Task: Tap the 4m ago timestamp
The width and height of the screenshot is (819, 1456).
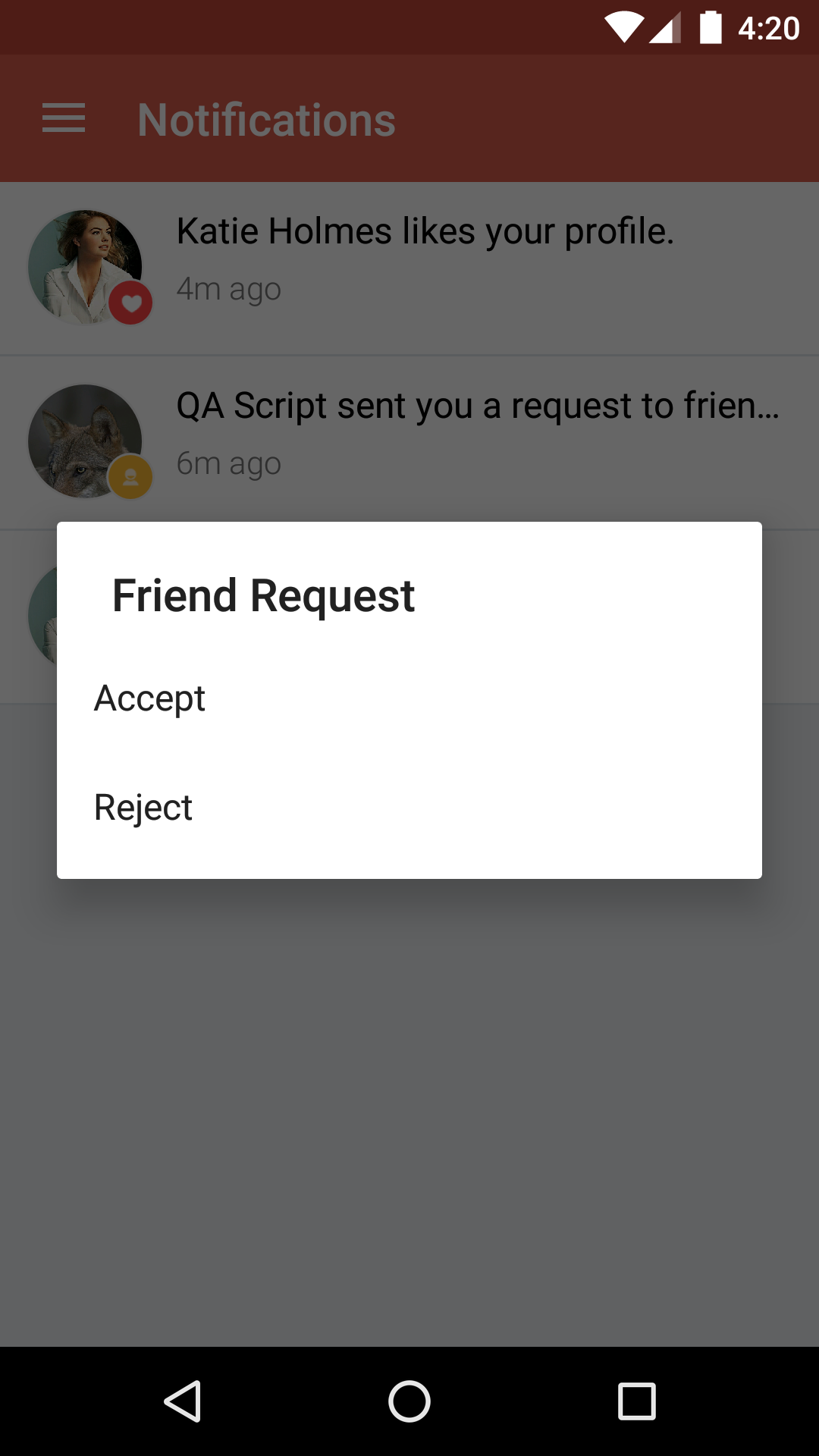Action: tap(229, 290)
